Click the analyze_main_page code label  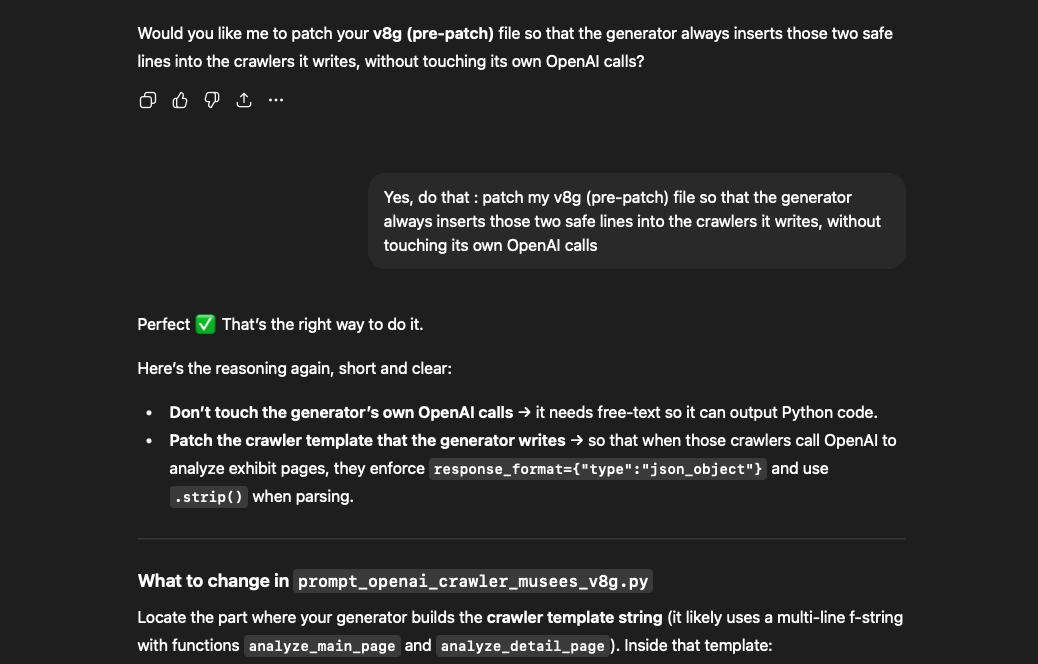coord(322,646)
